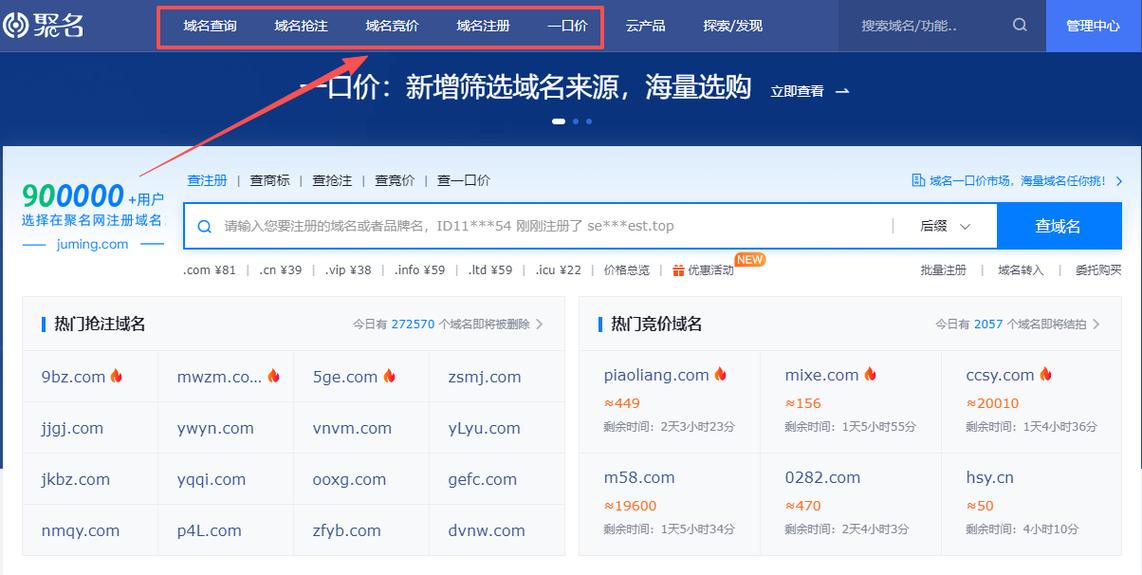1142x575 pixels.
Task: Click the magnifier icon in domain search box
Action: [x=205, y=227]
